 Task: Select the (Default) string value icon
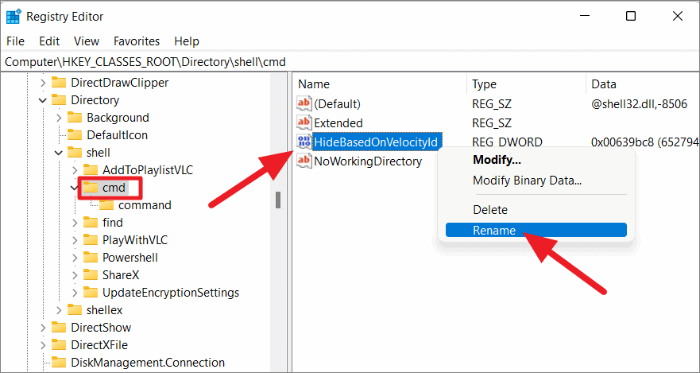pyautogui.click(x=304, y=104)
